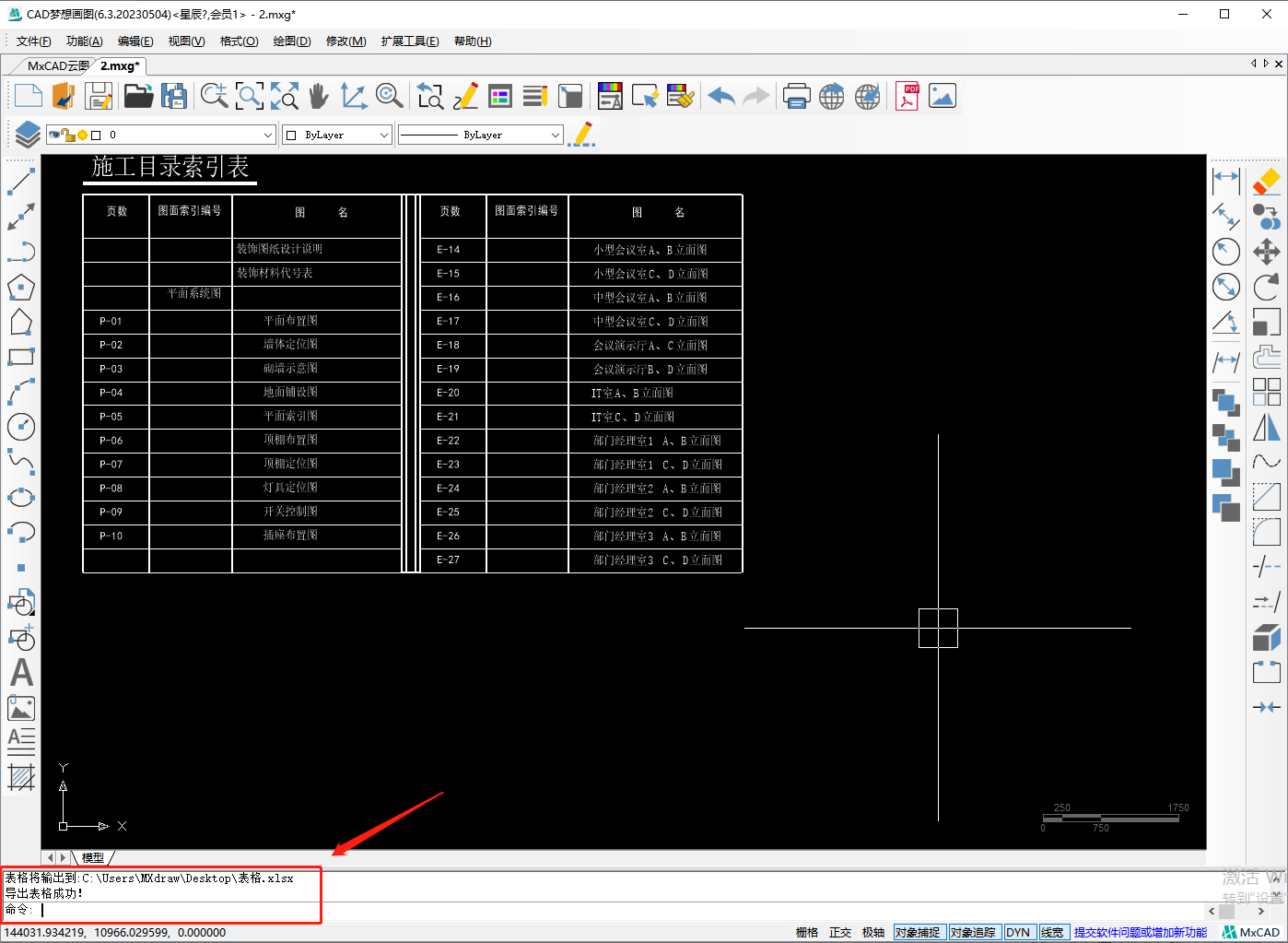Undo the last action
1288x943 pixels.
pyautogui.click(x=721, y=96)
